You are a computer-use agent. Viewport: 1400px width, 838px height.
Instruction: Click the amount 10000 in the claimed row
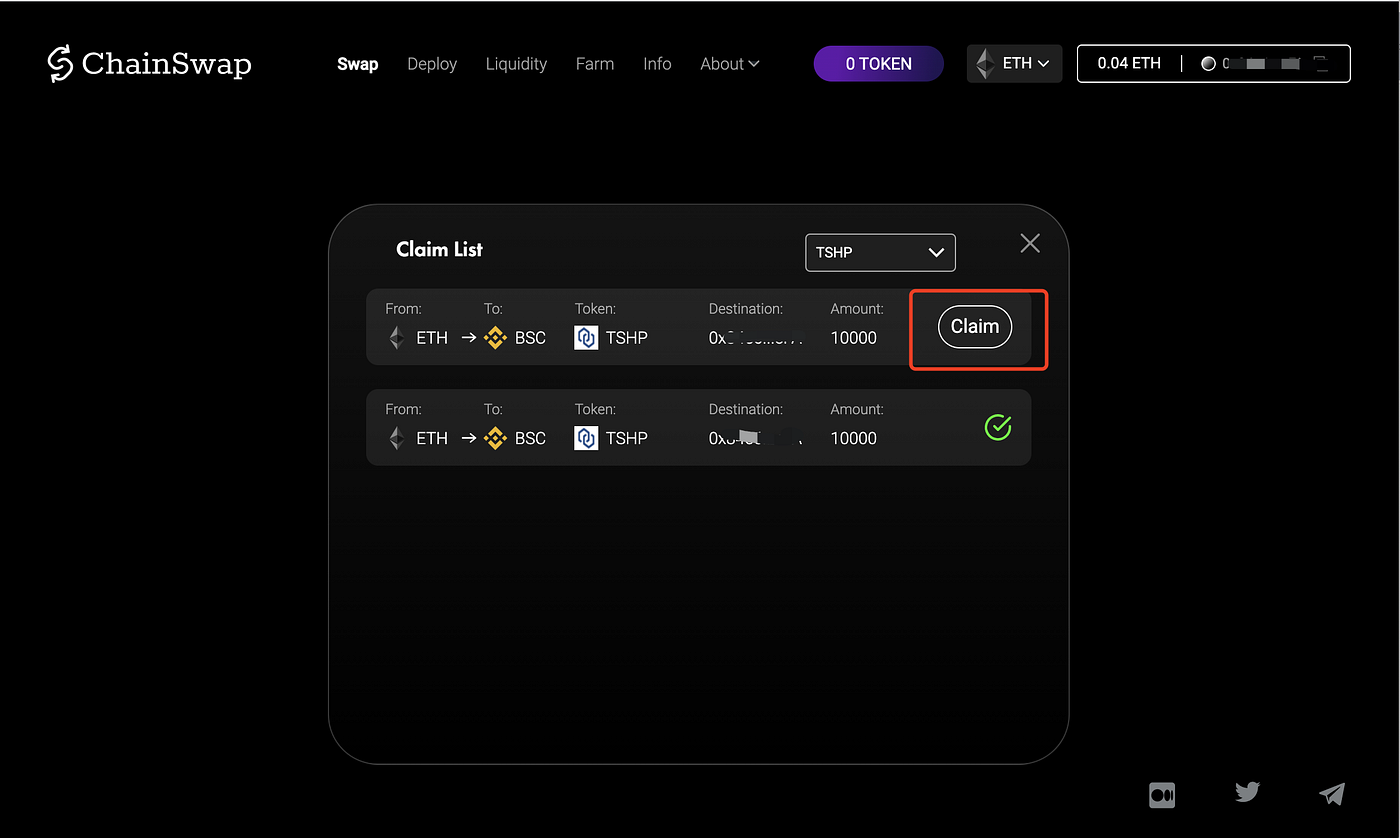(854, 438)
